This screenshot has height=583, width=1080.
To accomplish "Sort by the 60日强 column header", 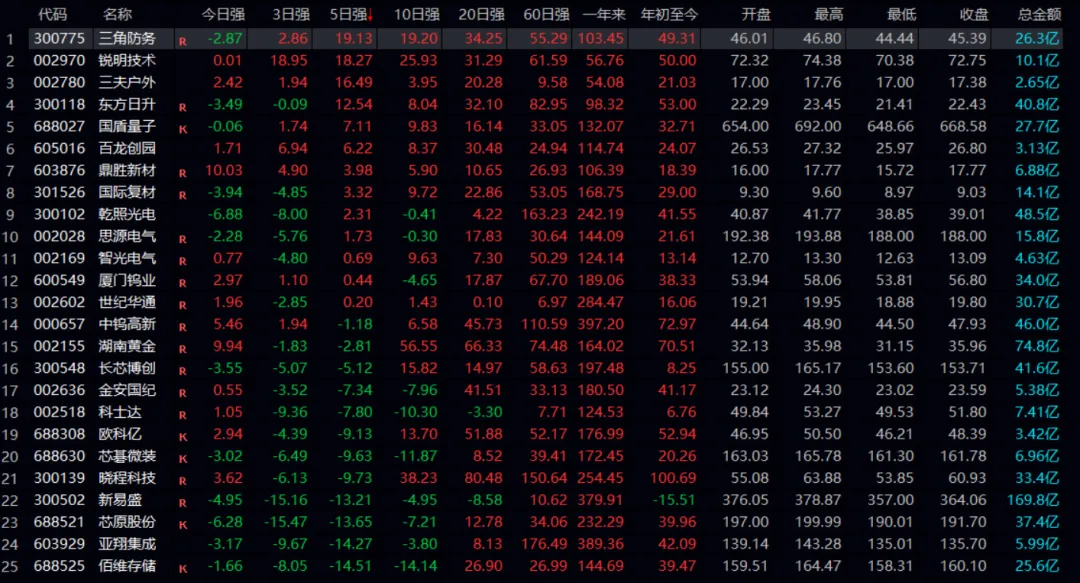I will (x=546, y=14).
